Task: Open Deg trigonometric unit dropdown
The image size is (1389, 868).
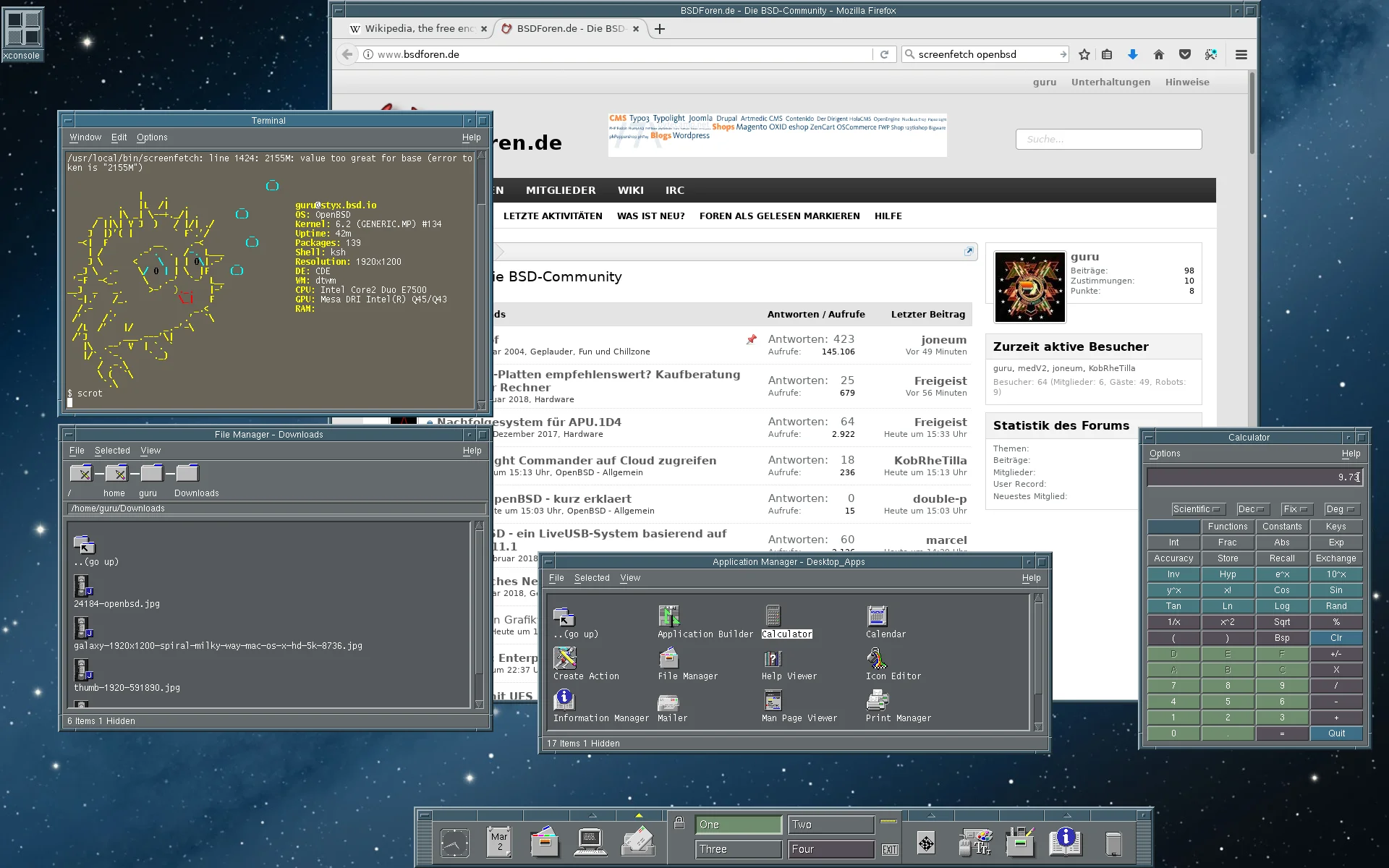Action: (1342, 509)
